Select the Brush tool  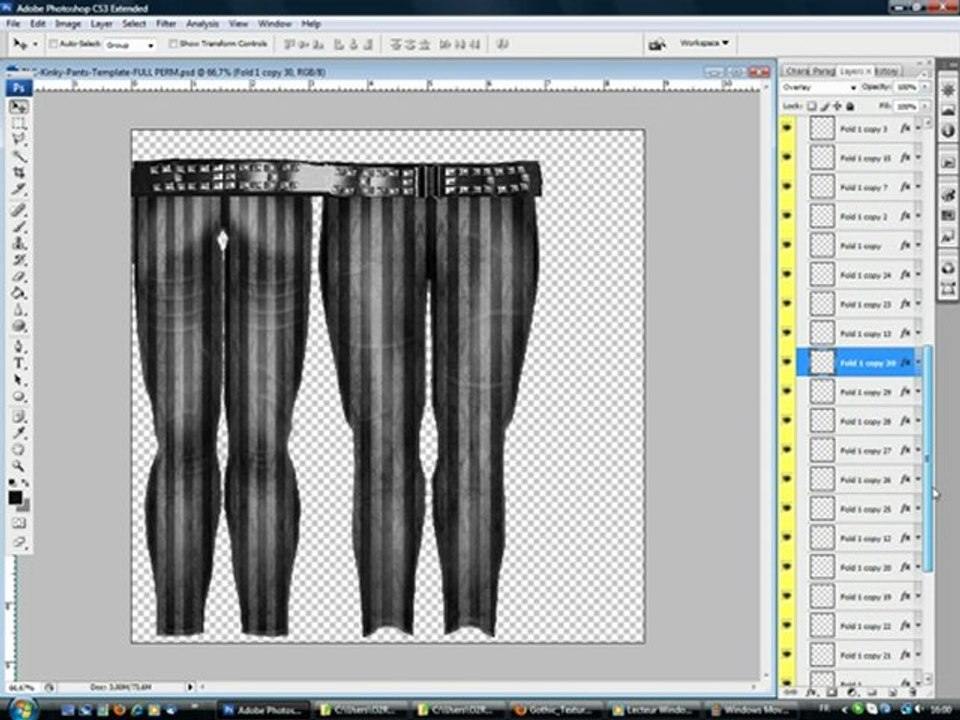19,227
